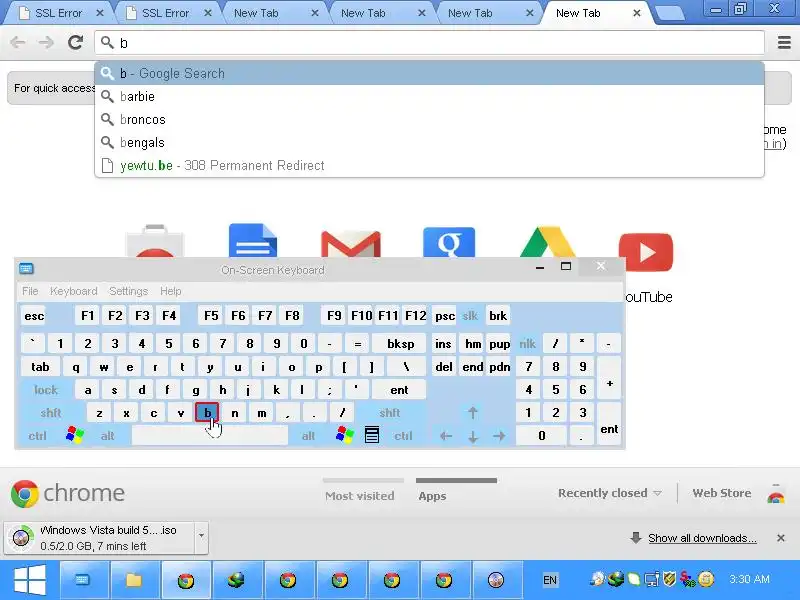Open File Explorer from the taskbar

[x=134, y=580]
